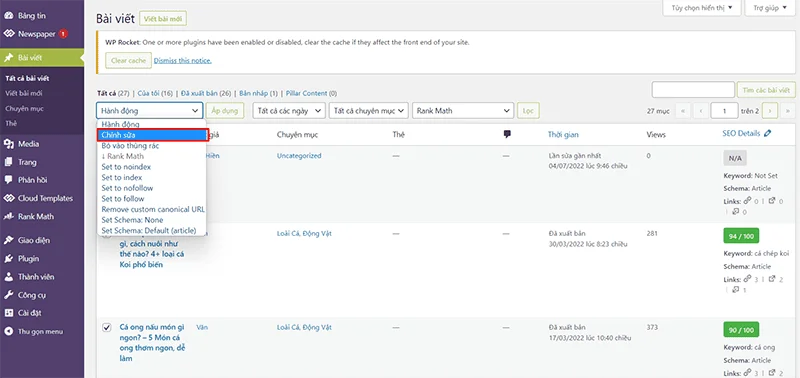Click the Bài viết pin icon
The image size is (800, 378).
pyautogui.click(x=8, y=58)
